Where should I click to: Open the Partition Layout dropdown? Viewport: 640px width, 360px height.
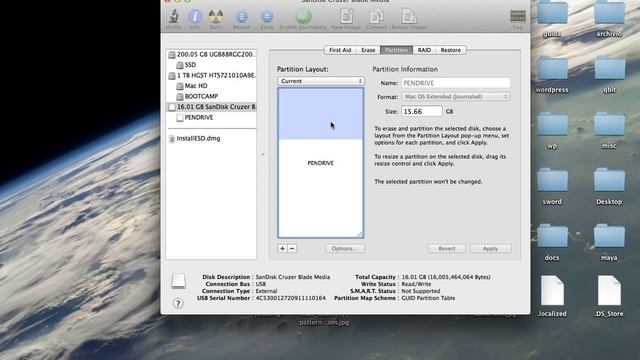321,81
